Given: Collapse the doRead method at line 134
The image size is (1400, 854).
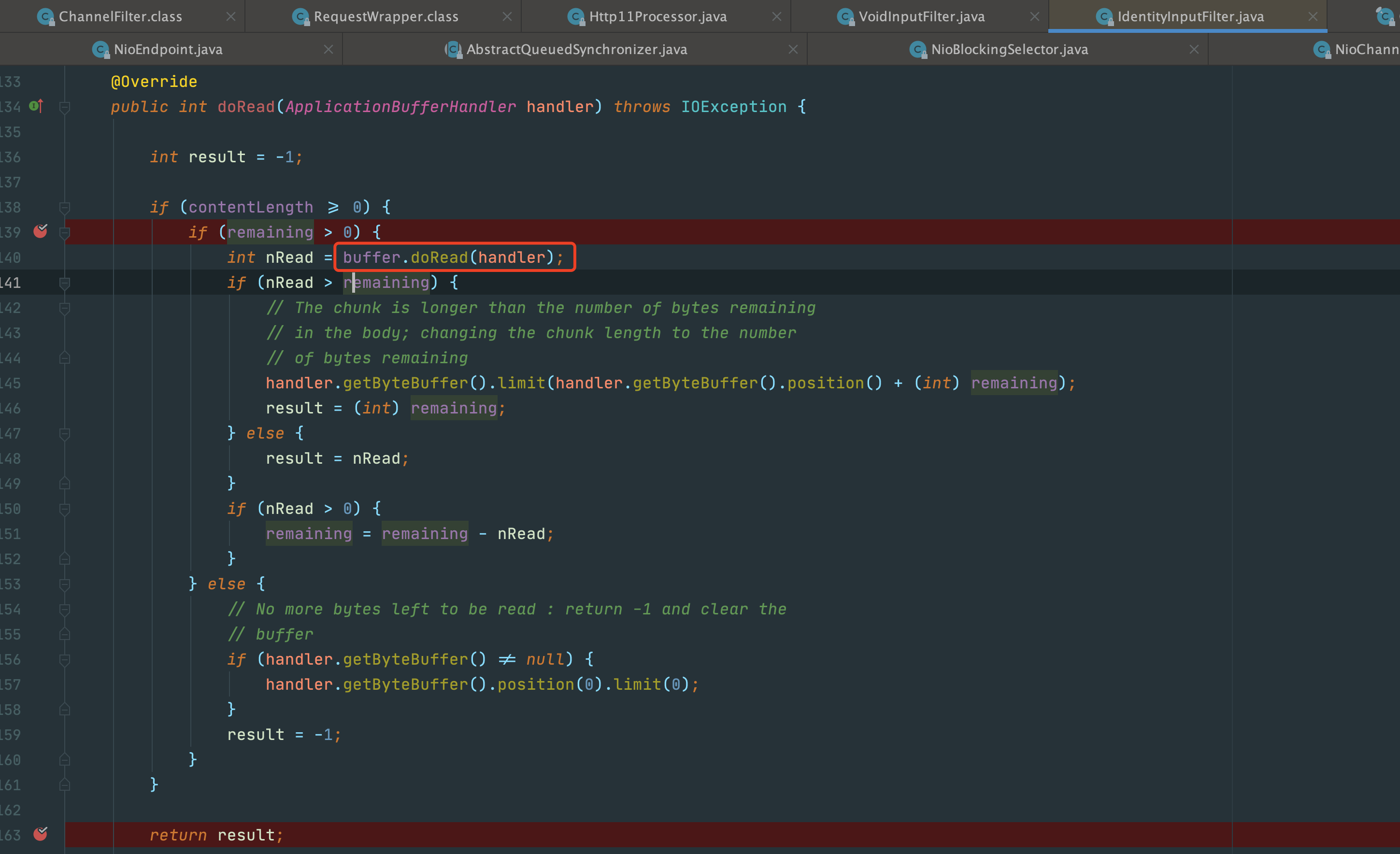Looking at the screenshot, I should (x=65, y=107).
